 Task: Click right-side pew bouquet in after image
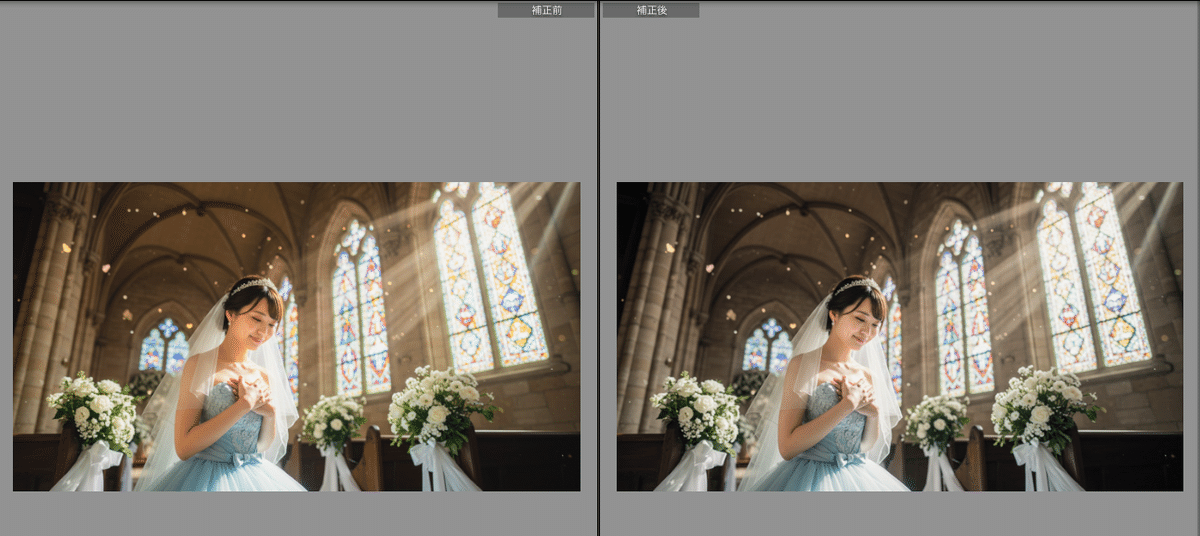[x=1042, y=405]
